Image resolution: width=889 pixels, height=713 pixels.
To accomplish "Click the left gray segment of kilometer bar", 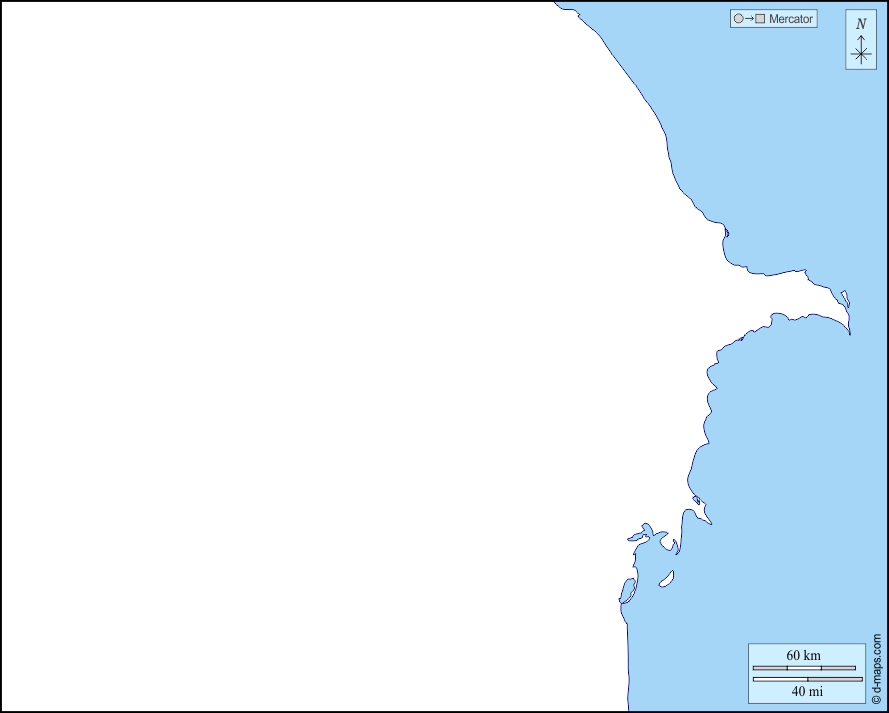I will [769, 667].
